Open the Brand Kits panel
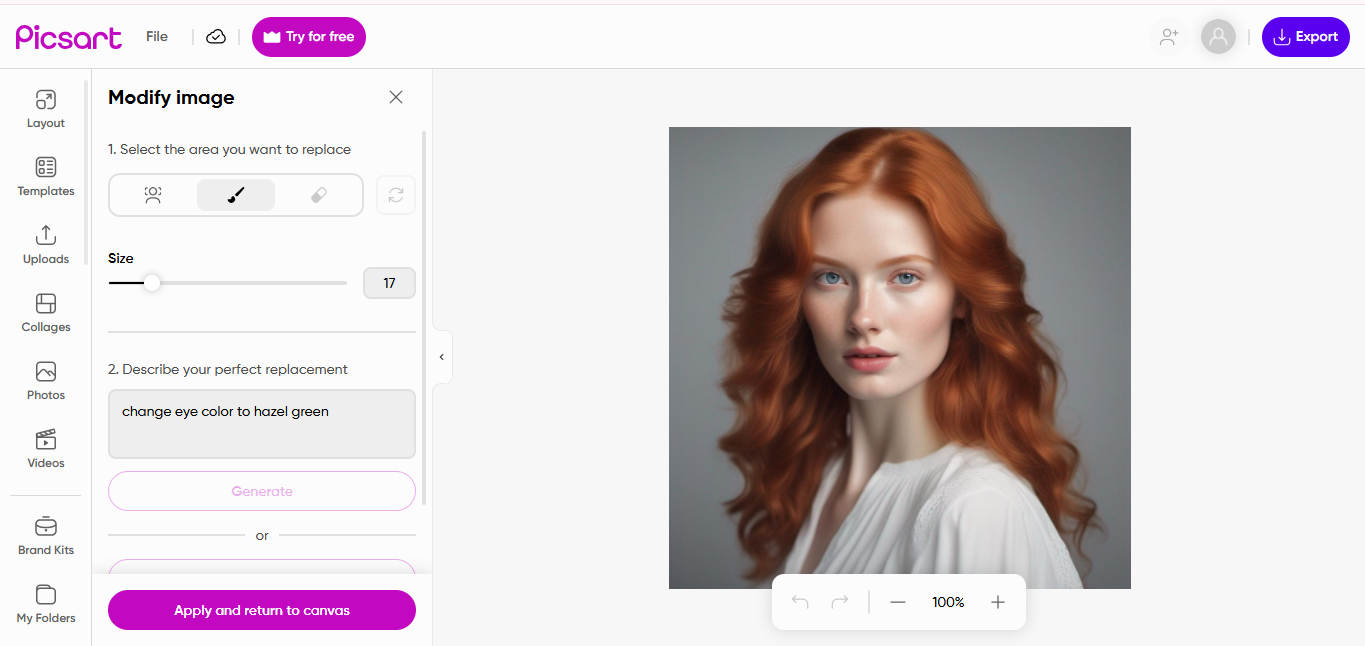The height and width of the screenshot is (646, 1365). 45,534
